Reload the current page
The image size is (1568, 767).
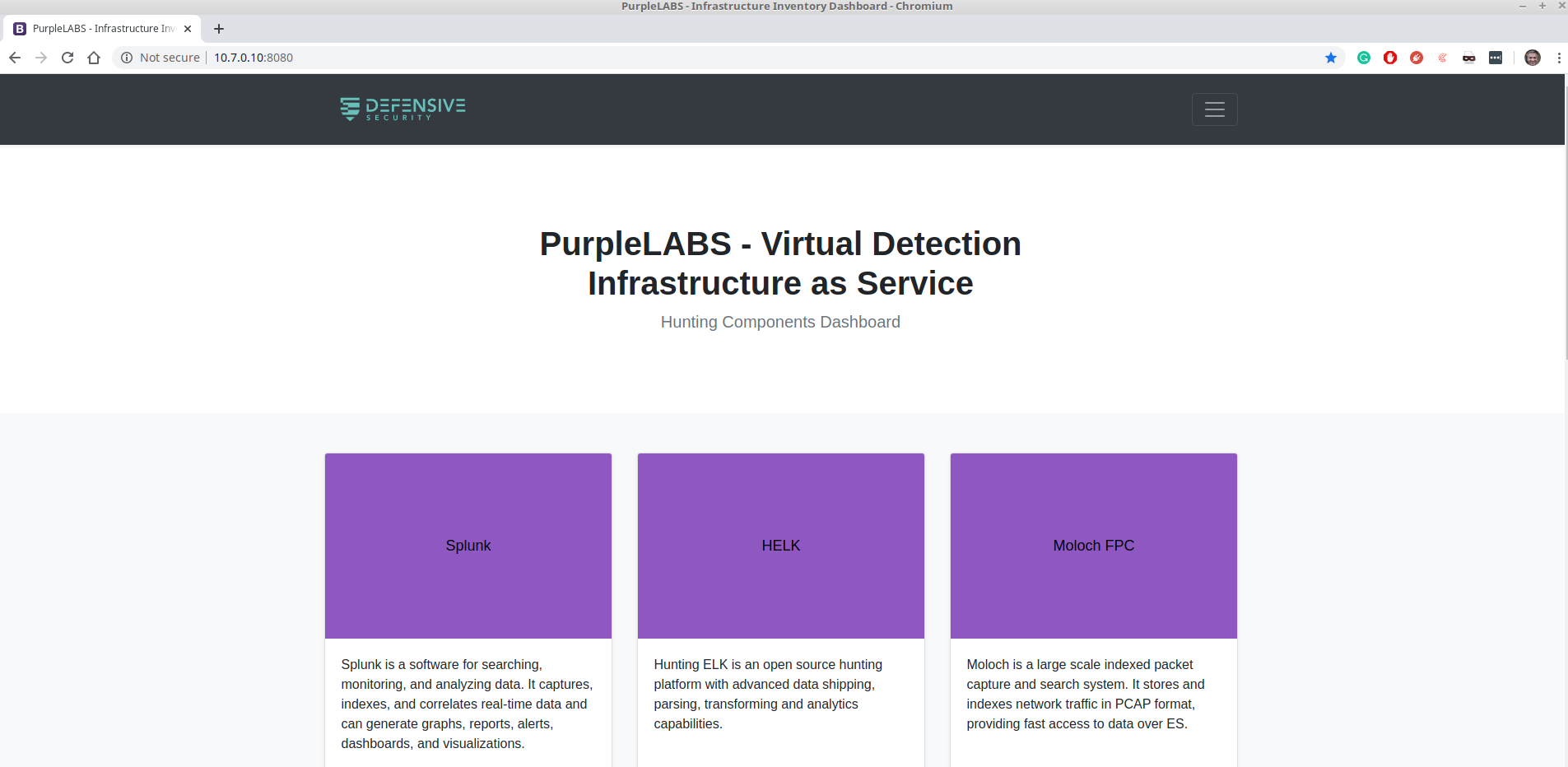(x=67, y=58)
